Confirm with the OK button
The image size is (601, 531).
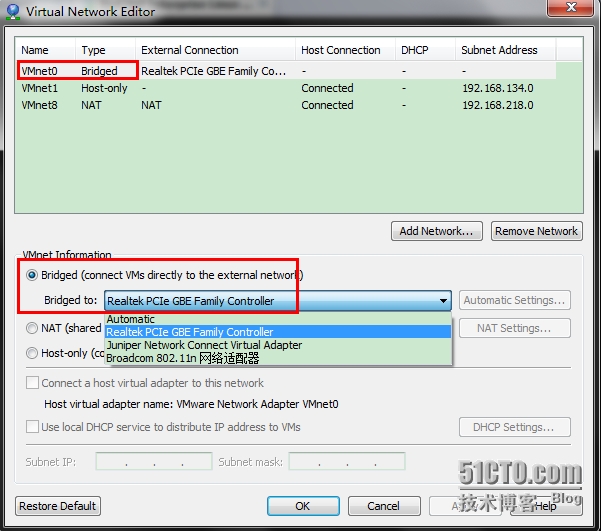tap(303, 506)
